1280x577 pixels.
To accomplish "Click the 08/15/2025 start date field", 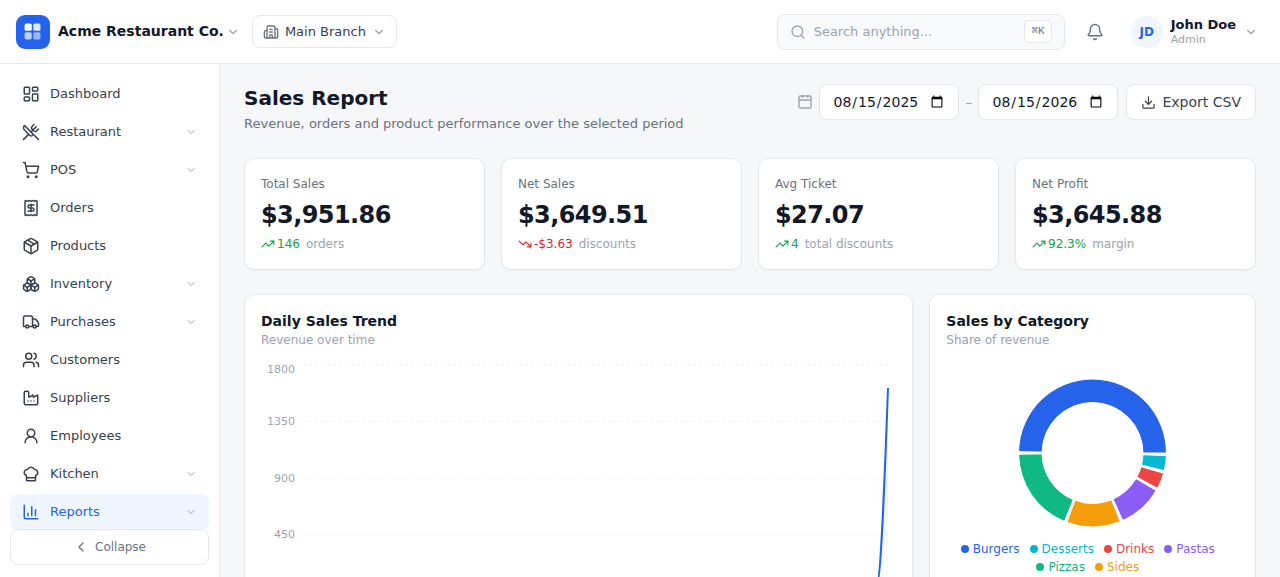I will point(889,102).
